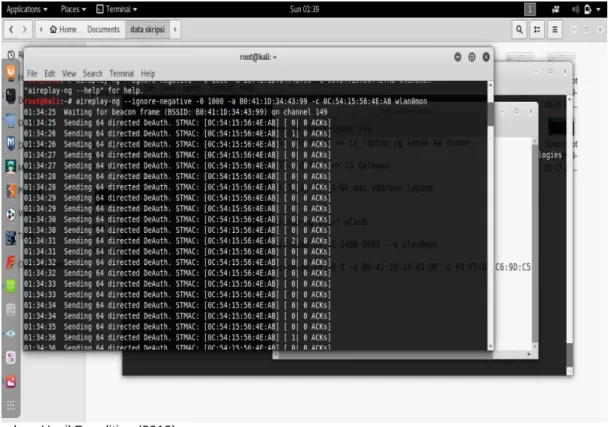Open the terminal Help menu
The width and height of the screenshot is (608, 427).
point(148,73)
